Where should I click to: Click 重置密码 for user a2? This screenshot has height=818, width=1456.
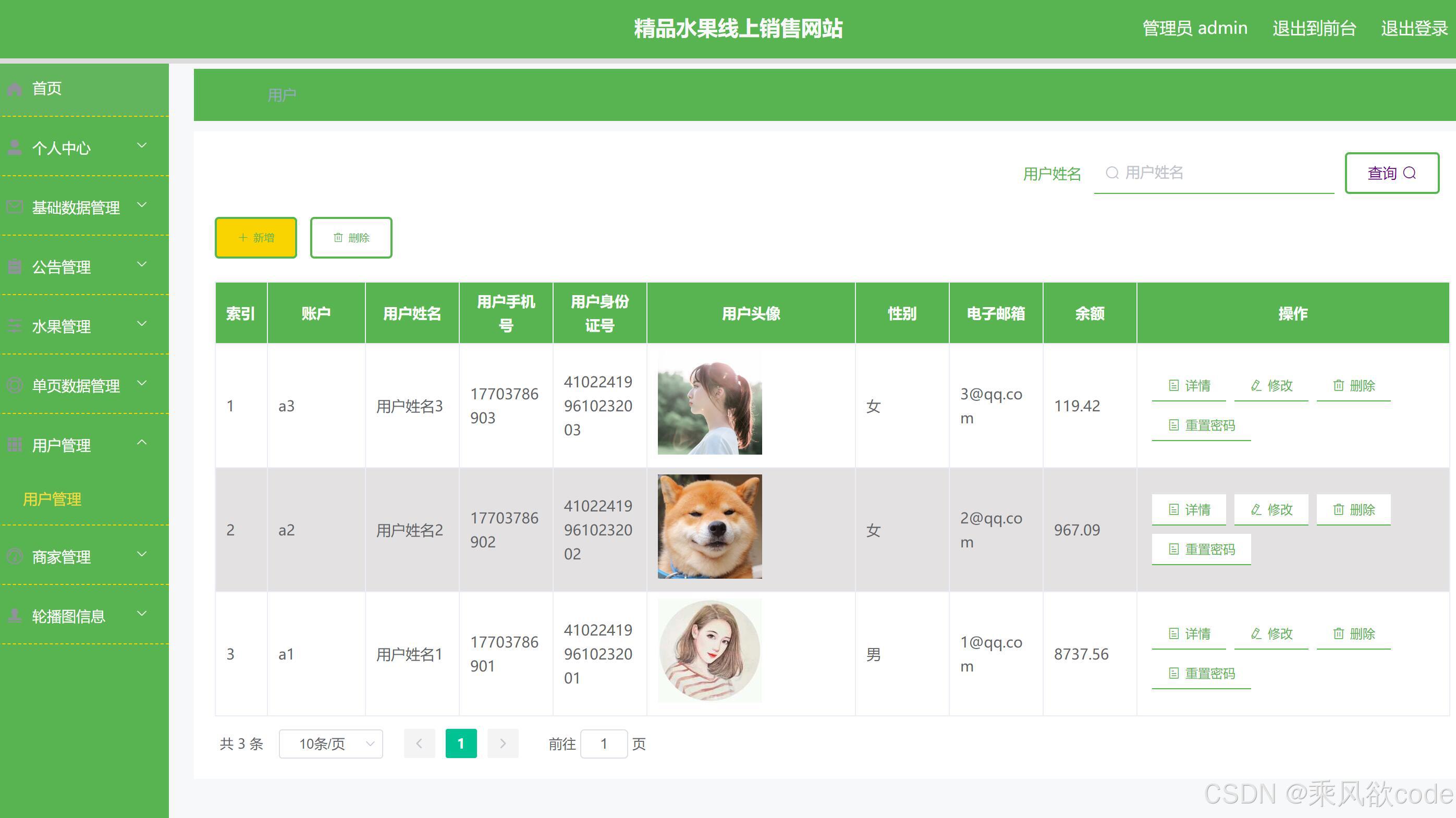point(1202,550)
